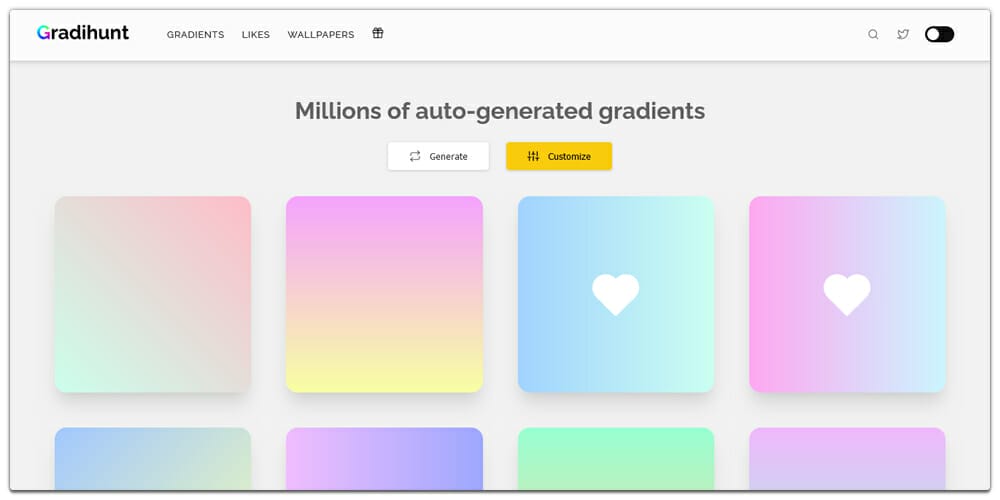The image size is (1000, 500).
Task: Choose the light purple bottom-right gradient card
Action: (x=847, y=459)
